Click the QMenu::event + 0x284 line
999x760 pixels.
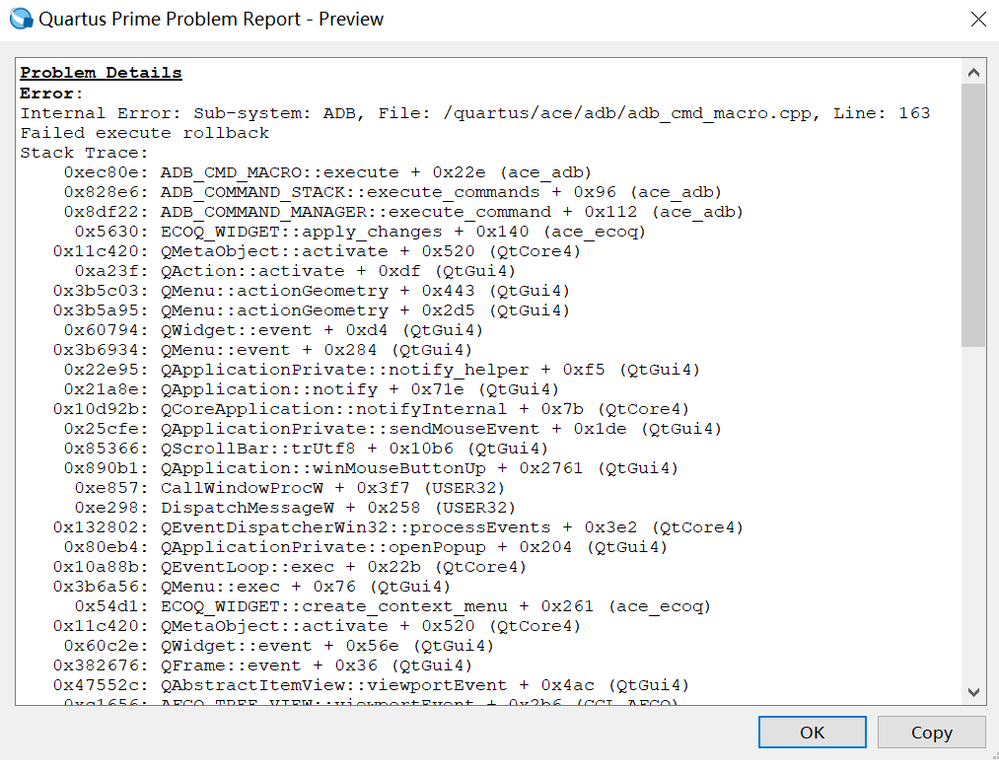(x=262, y=350)
